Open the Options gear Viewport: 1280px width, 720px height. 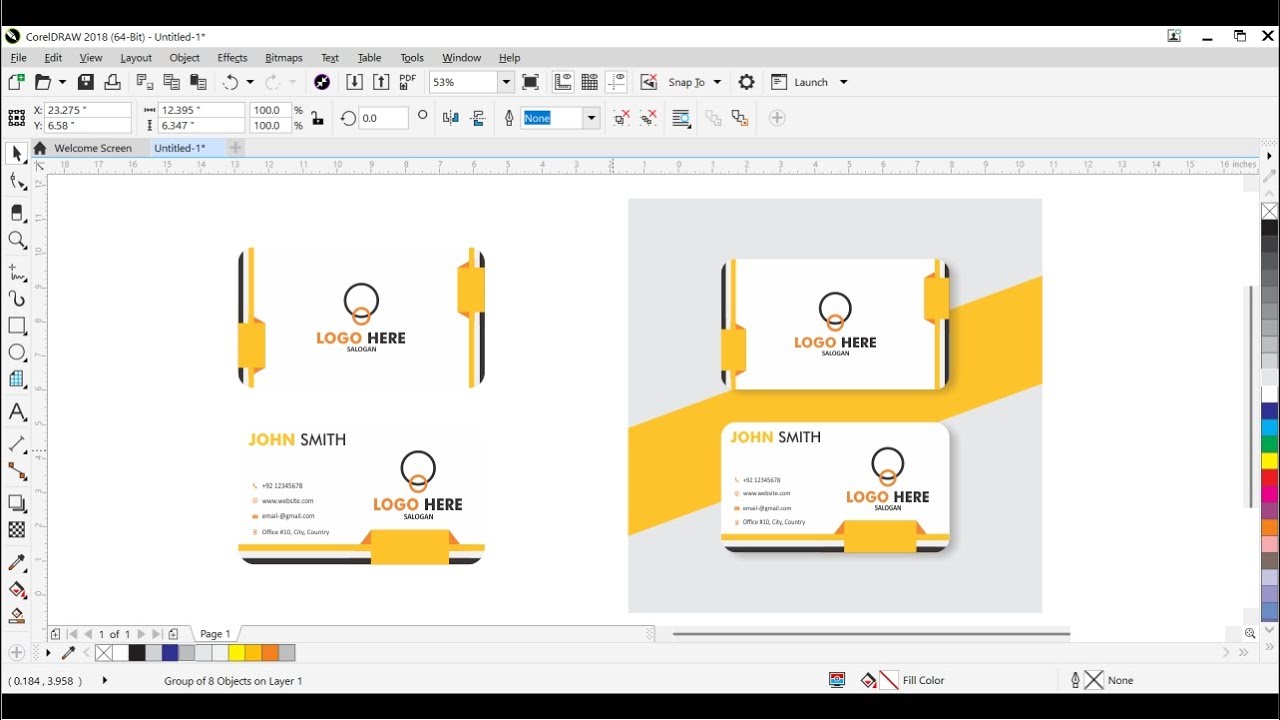[746, 82]
